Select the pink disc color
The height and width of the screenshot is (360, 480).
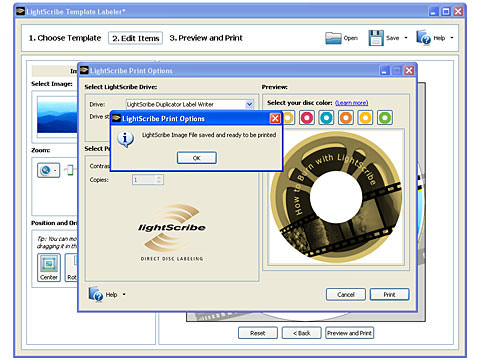click(307, 118)
